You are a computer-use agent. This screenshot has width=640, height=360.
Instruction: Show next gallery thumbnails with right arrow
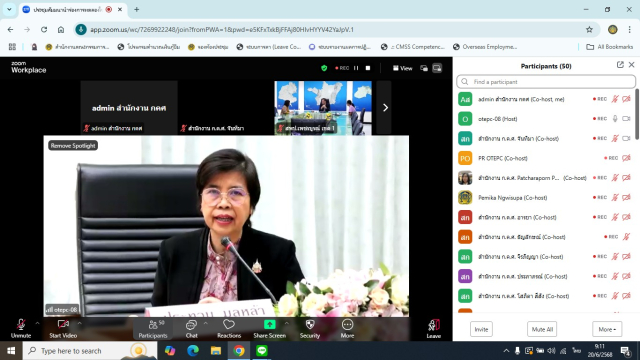click(x=385, y=108)
